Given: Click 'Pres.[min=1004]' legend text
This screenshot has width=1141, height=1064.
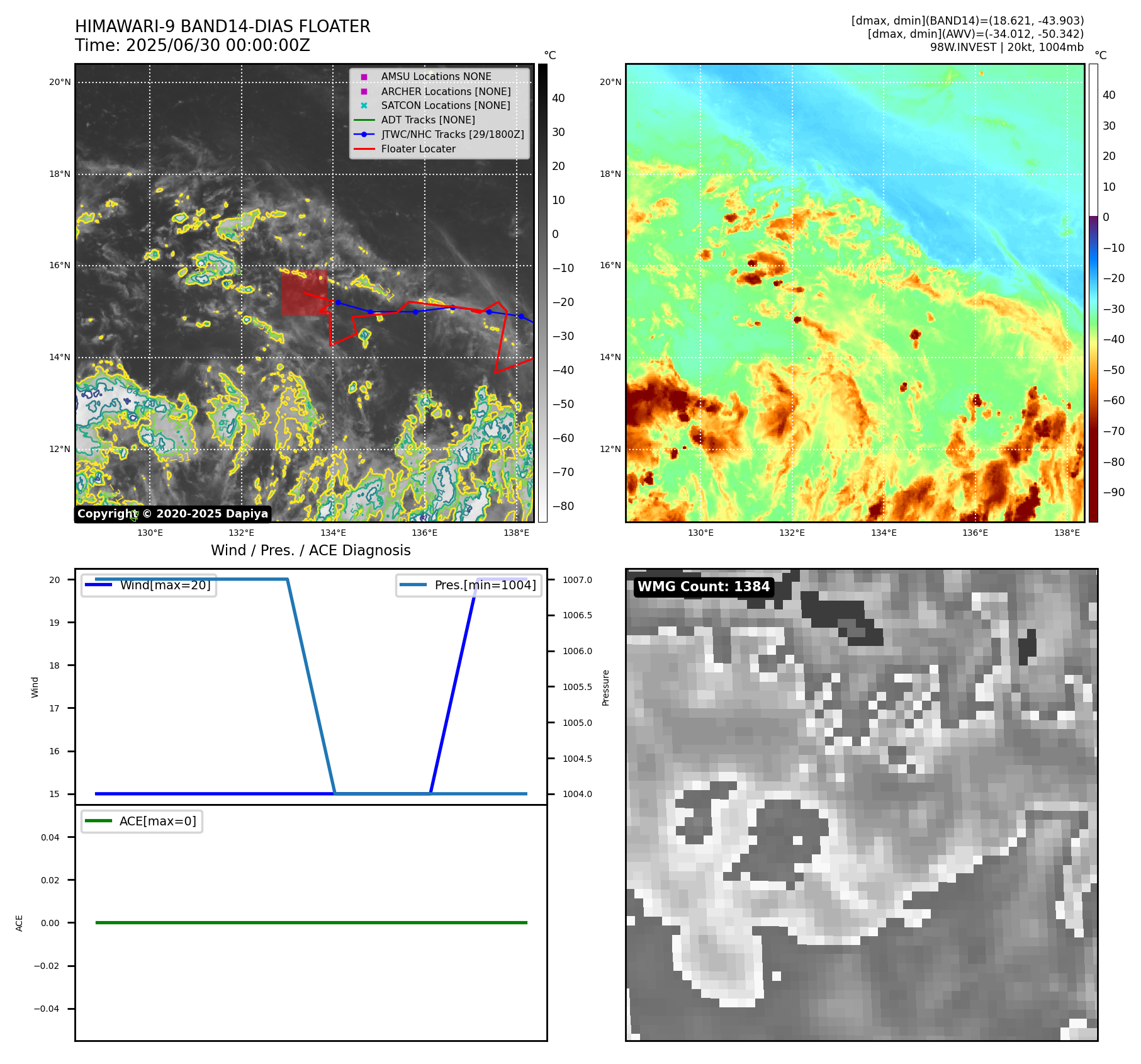Looking at the screenshot, I should pyautogui.click(x=485, y=585).
